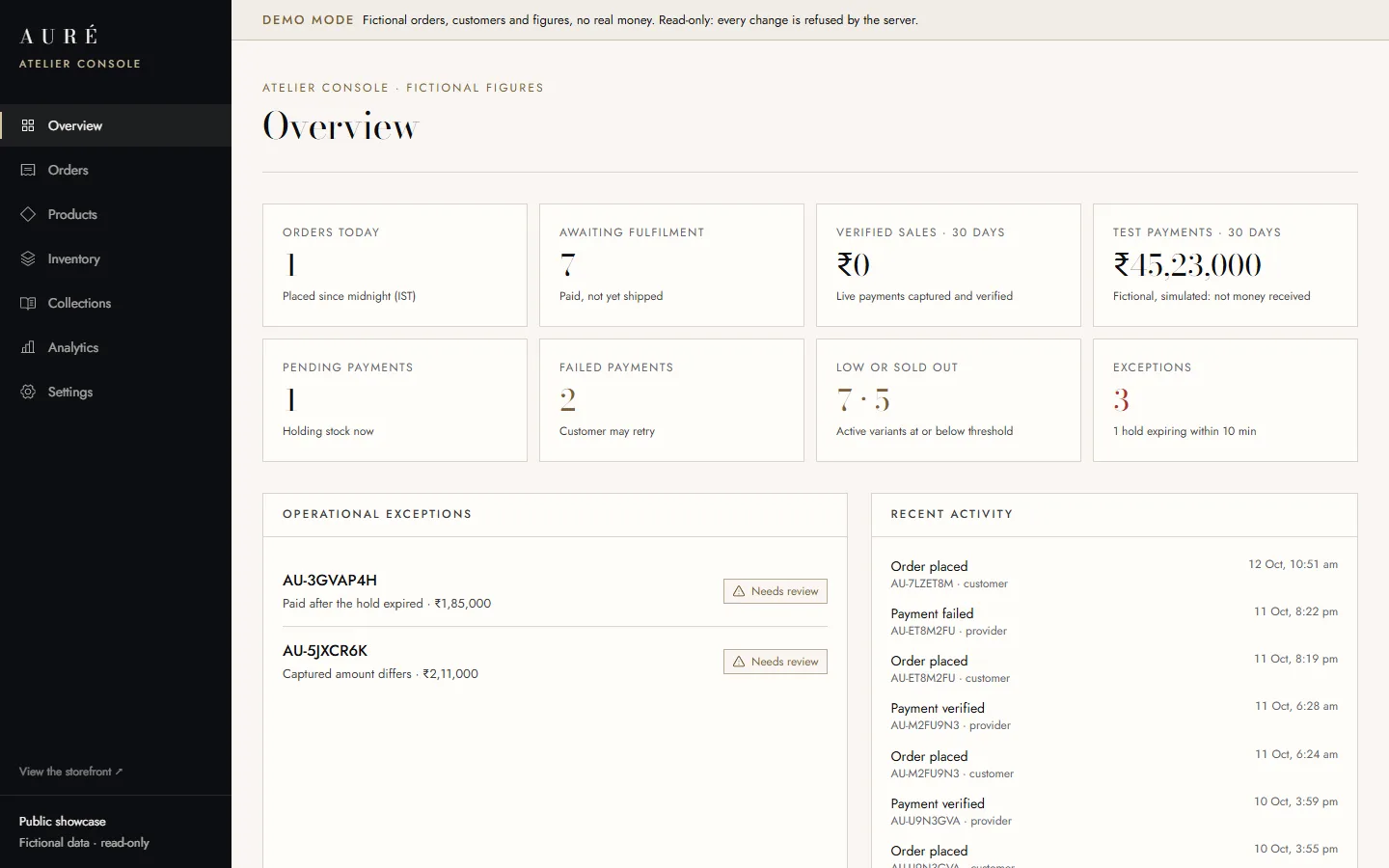This screenshot has width=1389, height=868.
Task: Click the Collections book icon in sidebar
Action: [28, 303]
